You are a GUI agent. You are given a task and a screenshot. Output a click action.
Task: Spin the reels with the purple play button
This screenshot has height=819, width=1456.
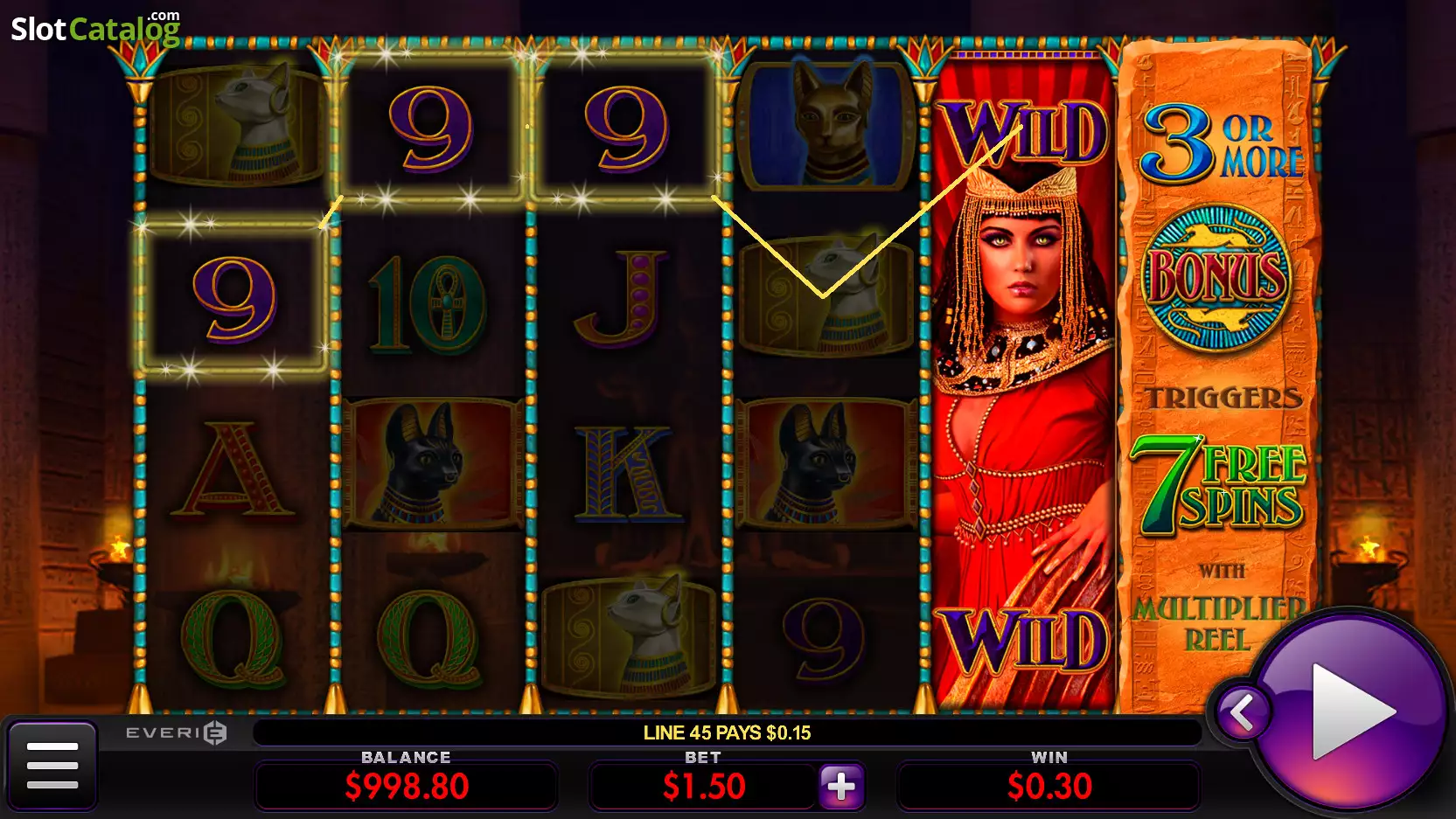pos(1352,710)
